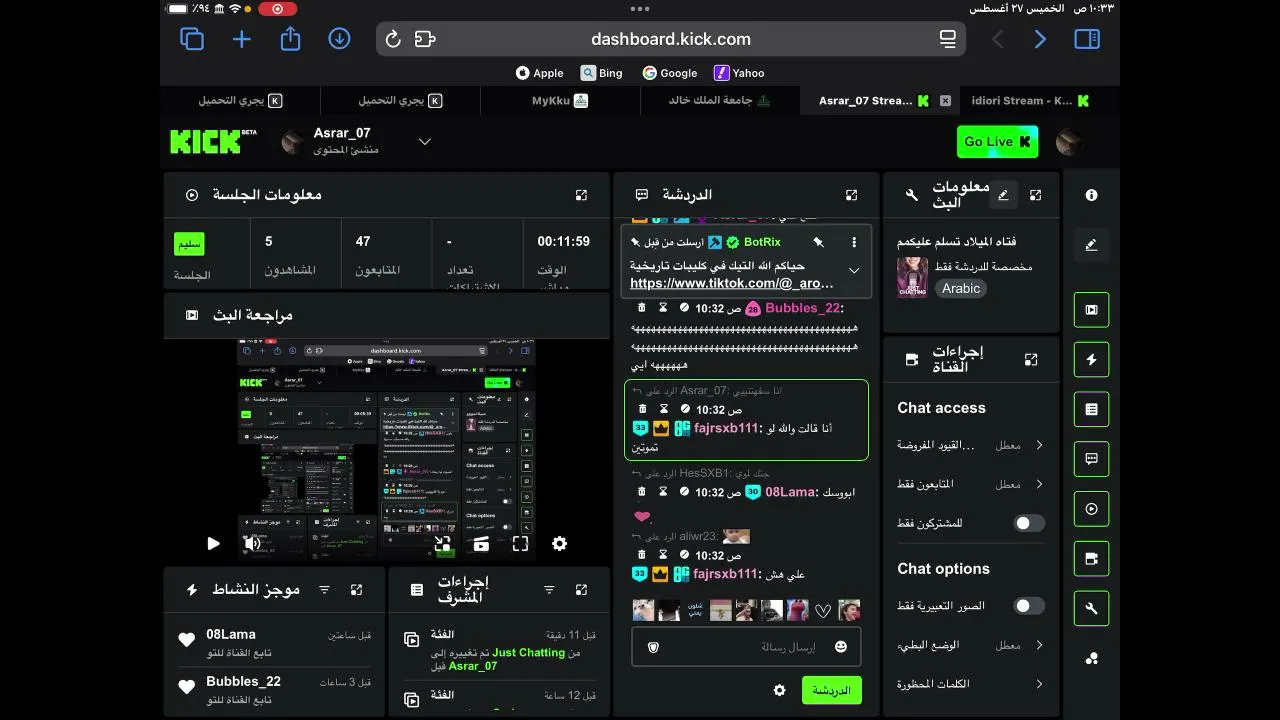Open the account avatar menu beside Go Live
The image size is (1280, 720).
pos(1069,141)
